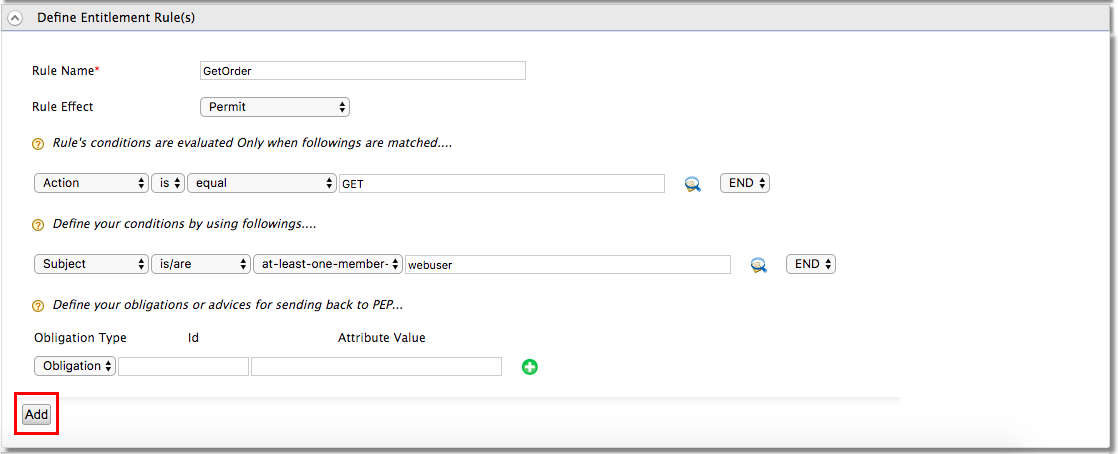Image resolution: width=1118 pixels, height=454 pixels.
Task: Open the Rule Effect Permit dropdown
Action: [x=275, y=107]
